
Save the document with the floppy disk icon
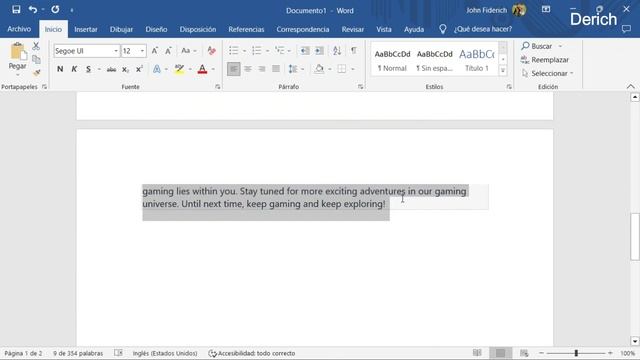(x=16, y=9)
